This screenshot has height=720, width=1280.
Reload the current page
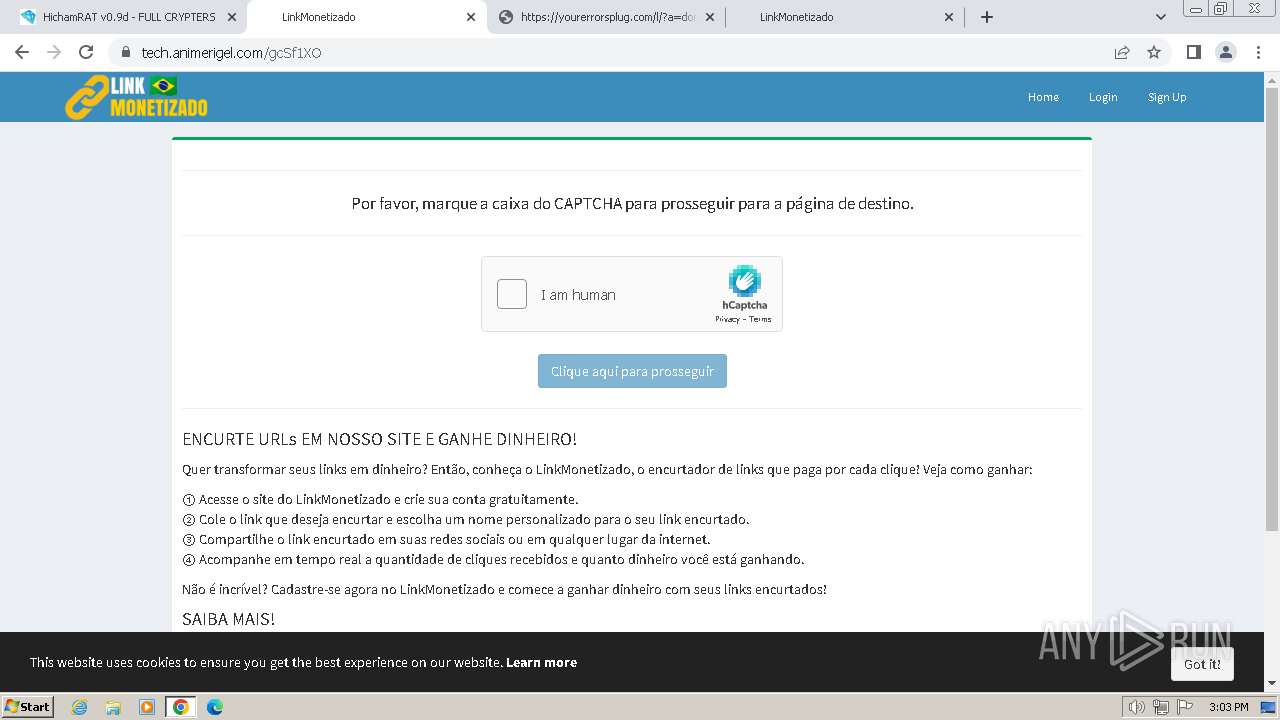pos(86,52)
